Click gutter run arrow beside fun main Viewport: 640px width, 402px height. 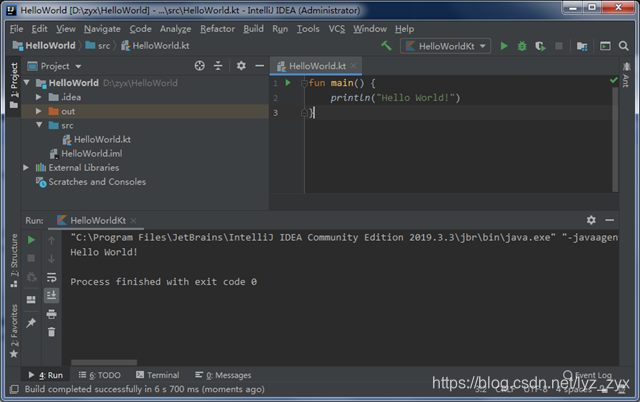click(288, 83)
